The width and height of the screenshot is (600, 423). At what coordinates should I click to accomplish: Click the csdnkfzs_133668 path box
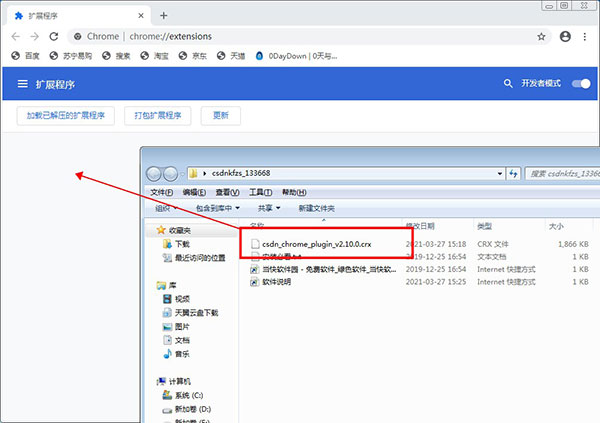344,173
